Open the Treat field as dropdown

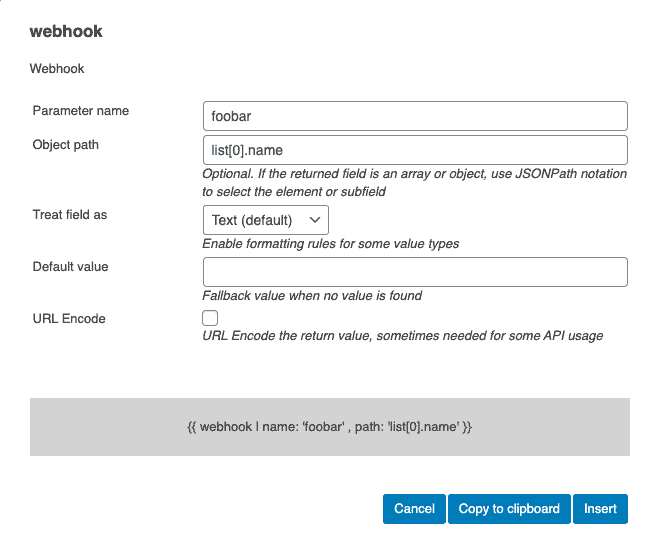(265, 219)
